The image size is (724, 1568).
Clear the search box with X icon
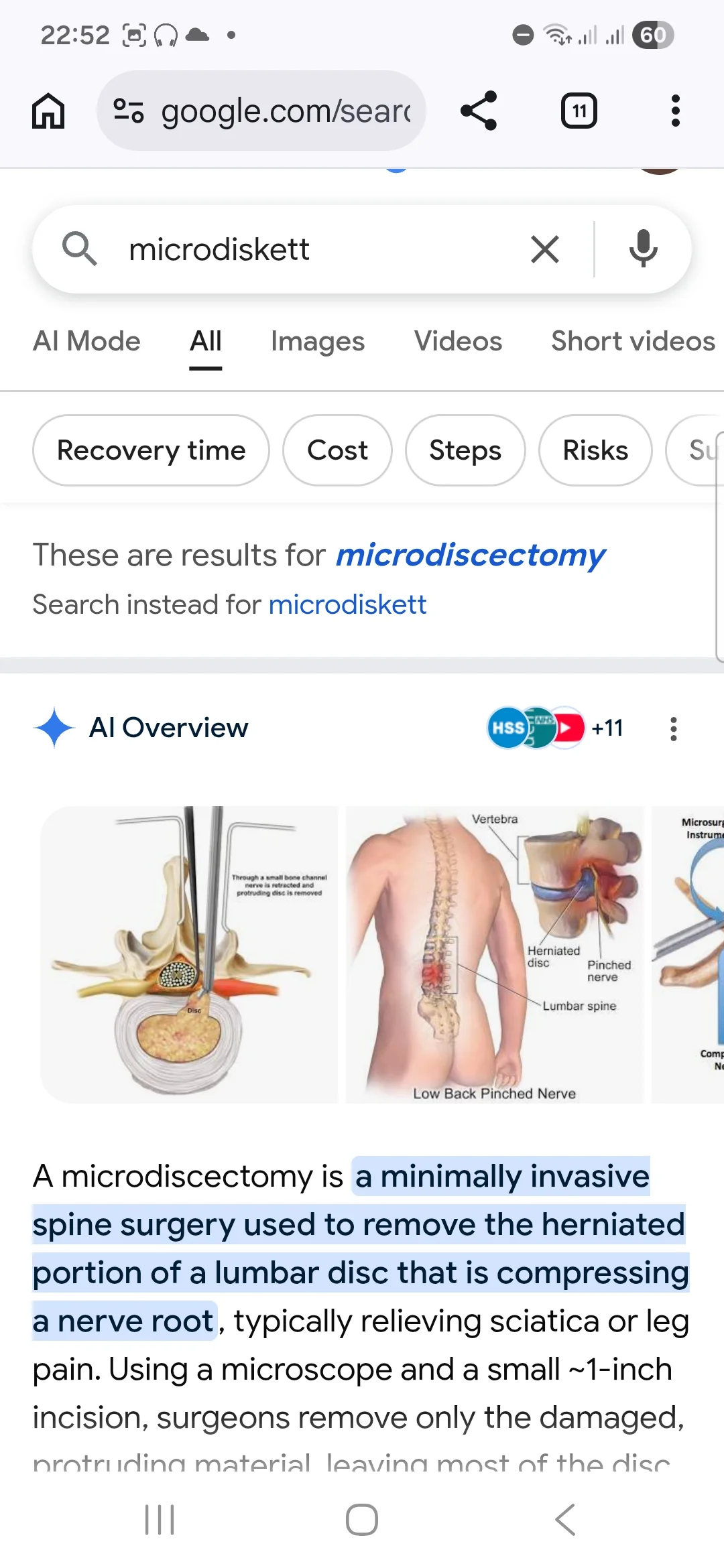click(x=545, y=250)
